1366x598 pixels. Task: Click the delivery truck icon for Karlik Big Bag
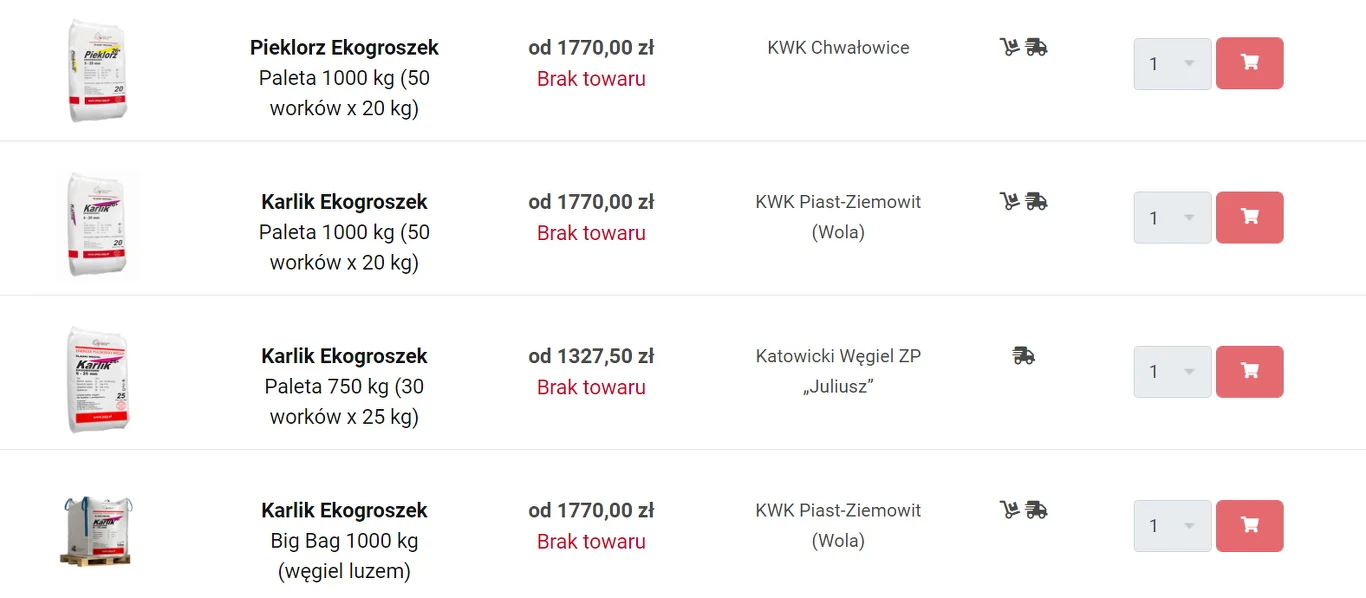tap(1037, 509)
